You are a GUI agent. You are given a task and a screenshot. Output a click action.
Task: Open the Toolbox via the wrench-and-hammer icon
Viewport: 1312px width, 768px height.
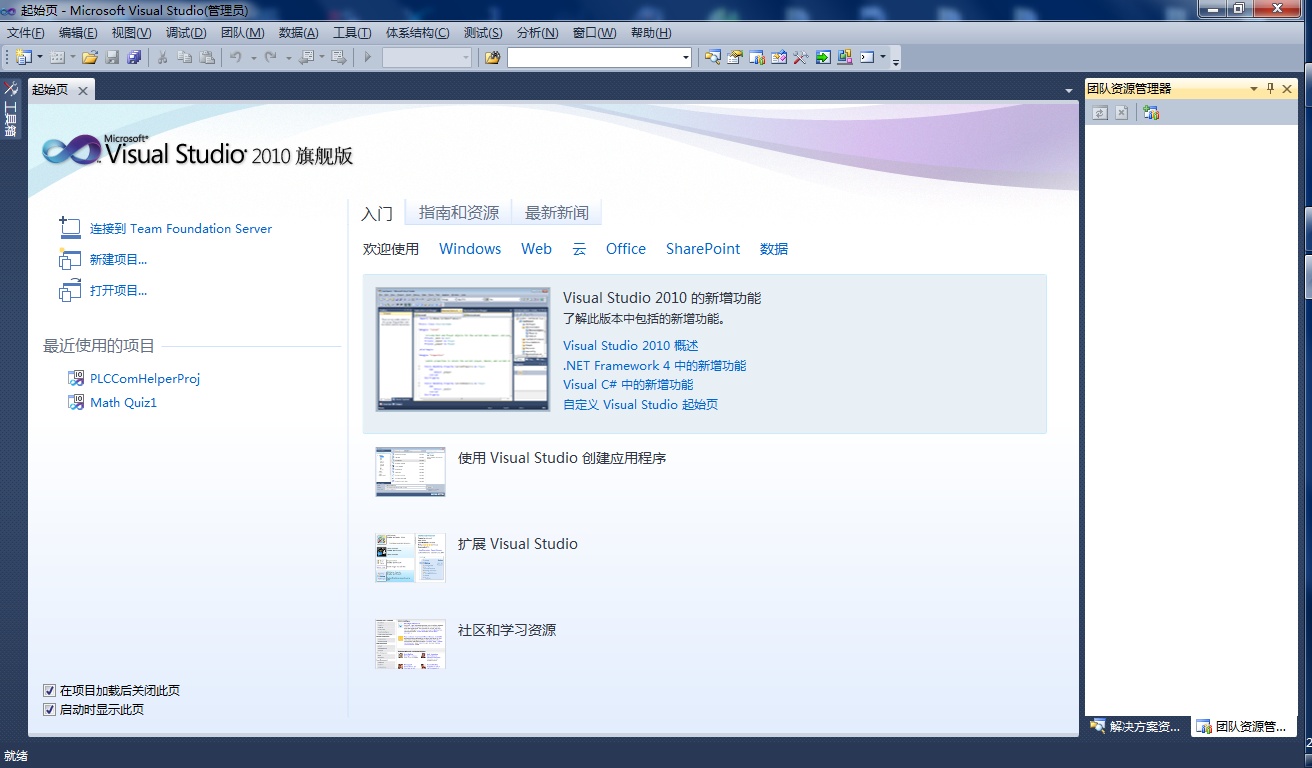(x=800, y=58)
